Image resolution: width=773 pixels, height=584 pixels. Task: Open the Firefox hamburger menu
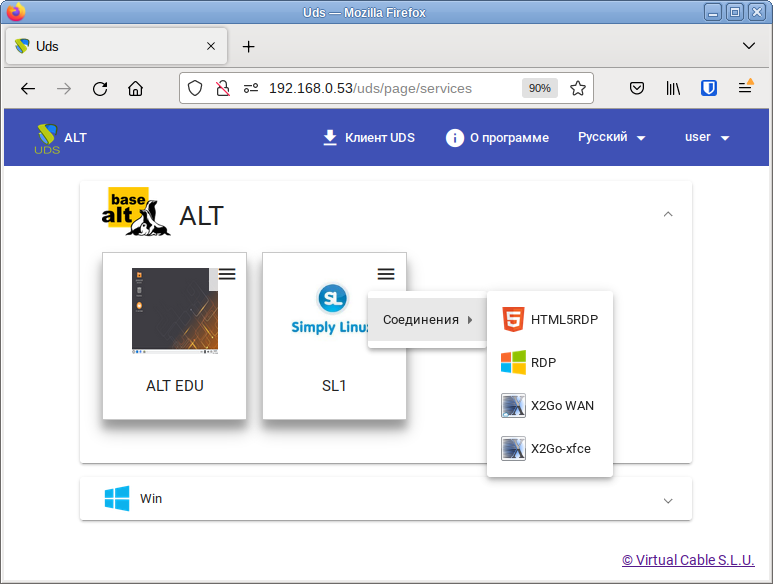[x=745, y=87]
